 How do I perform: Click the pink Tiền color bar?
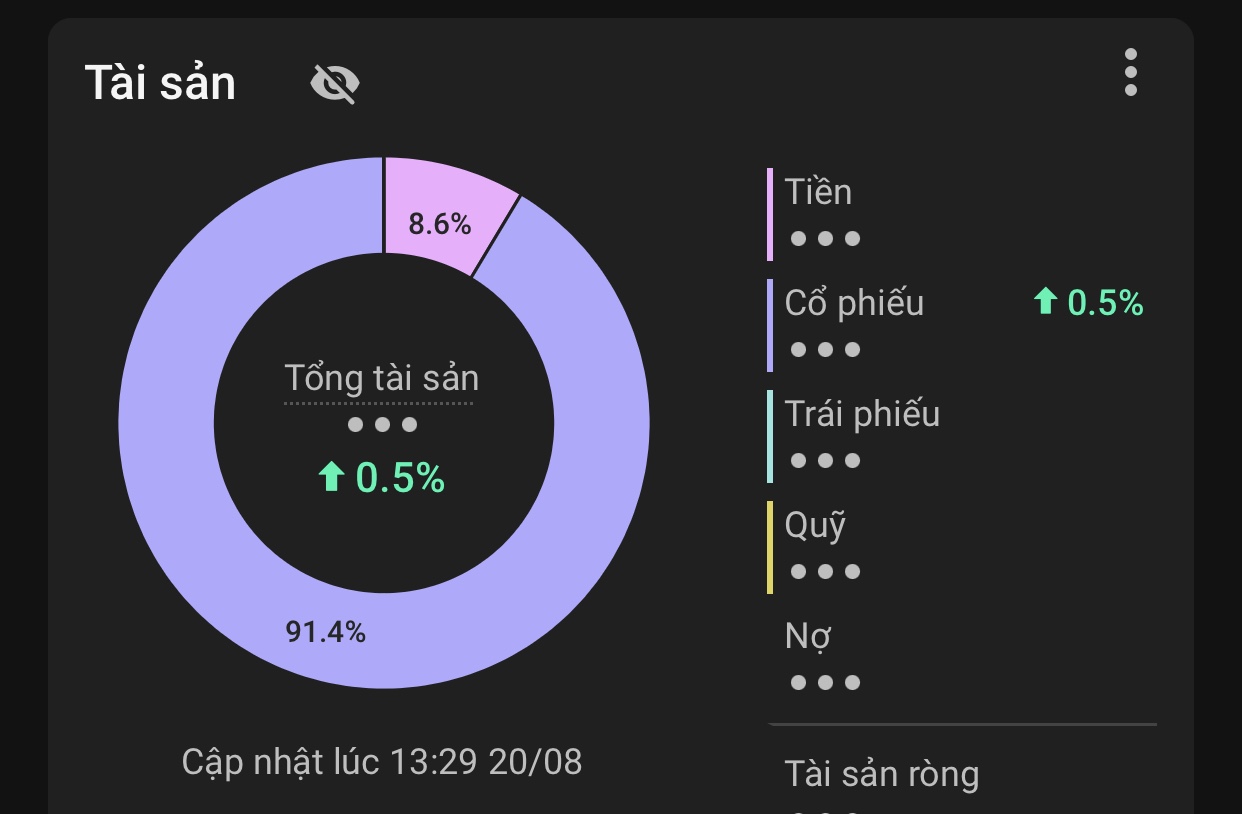770,213
